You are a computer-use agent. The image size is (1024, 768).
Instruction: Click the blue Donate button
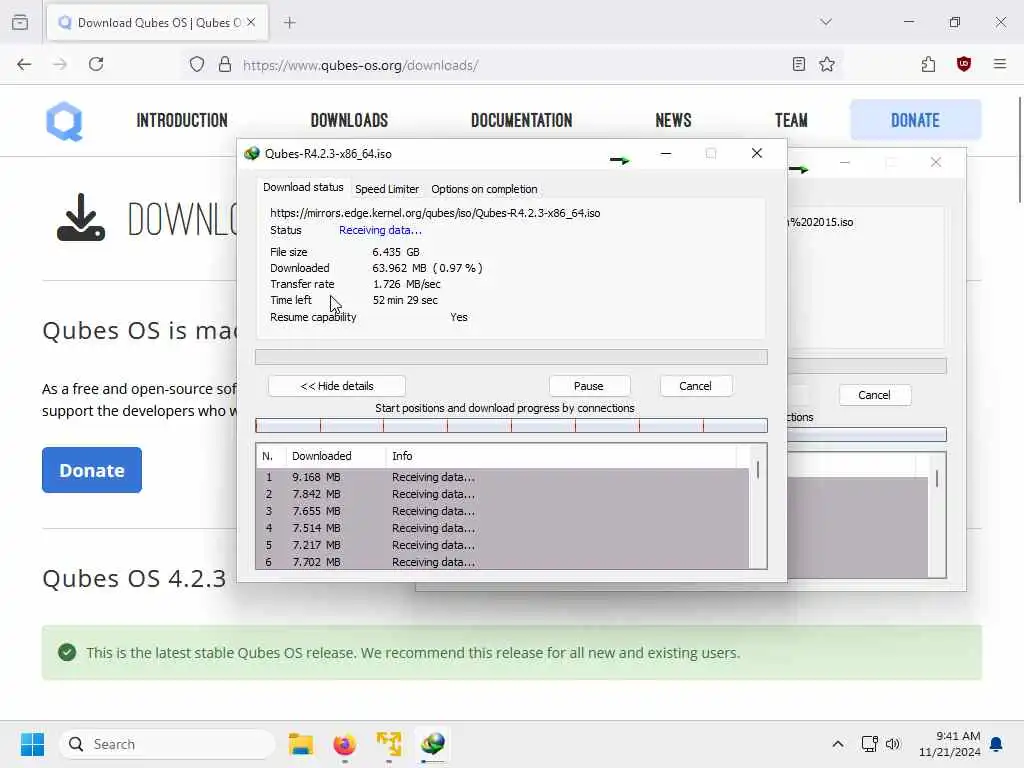pos(91,470)
